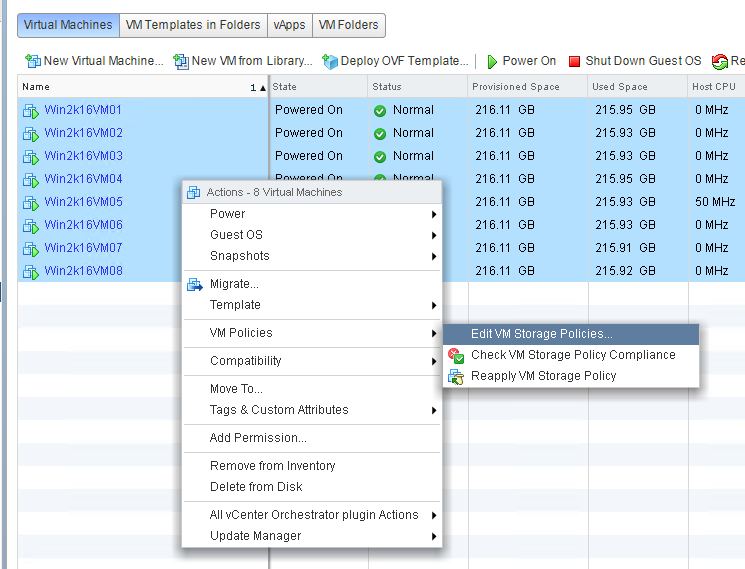Click the Reapply VM Storage Policy icon
This screenshot has height=569, width=745.
(x=456, y=376)
